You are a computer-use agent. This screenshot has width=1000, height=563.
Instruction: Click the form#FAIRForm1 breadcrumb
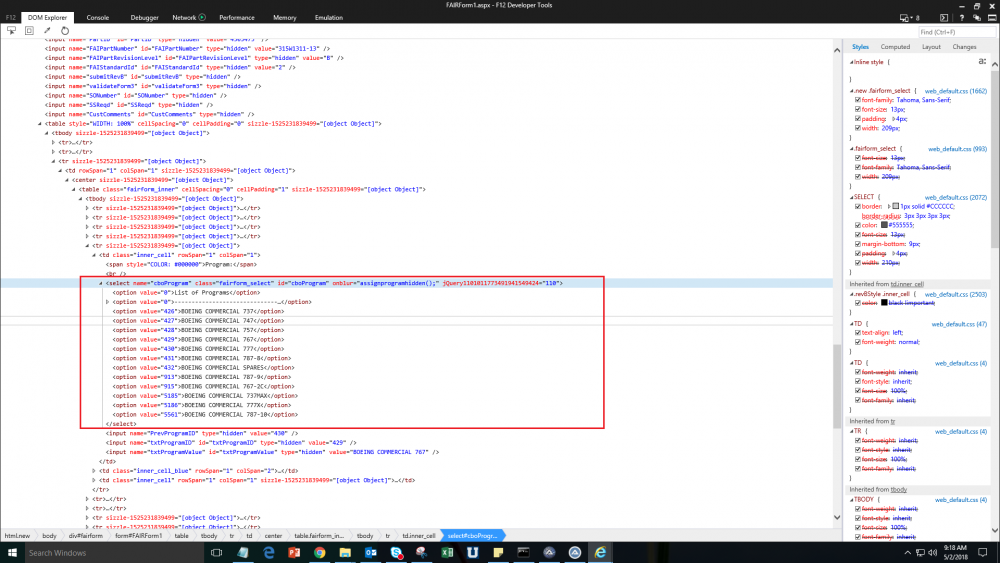tap(138, 535)
